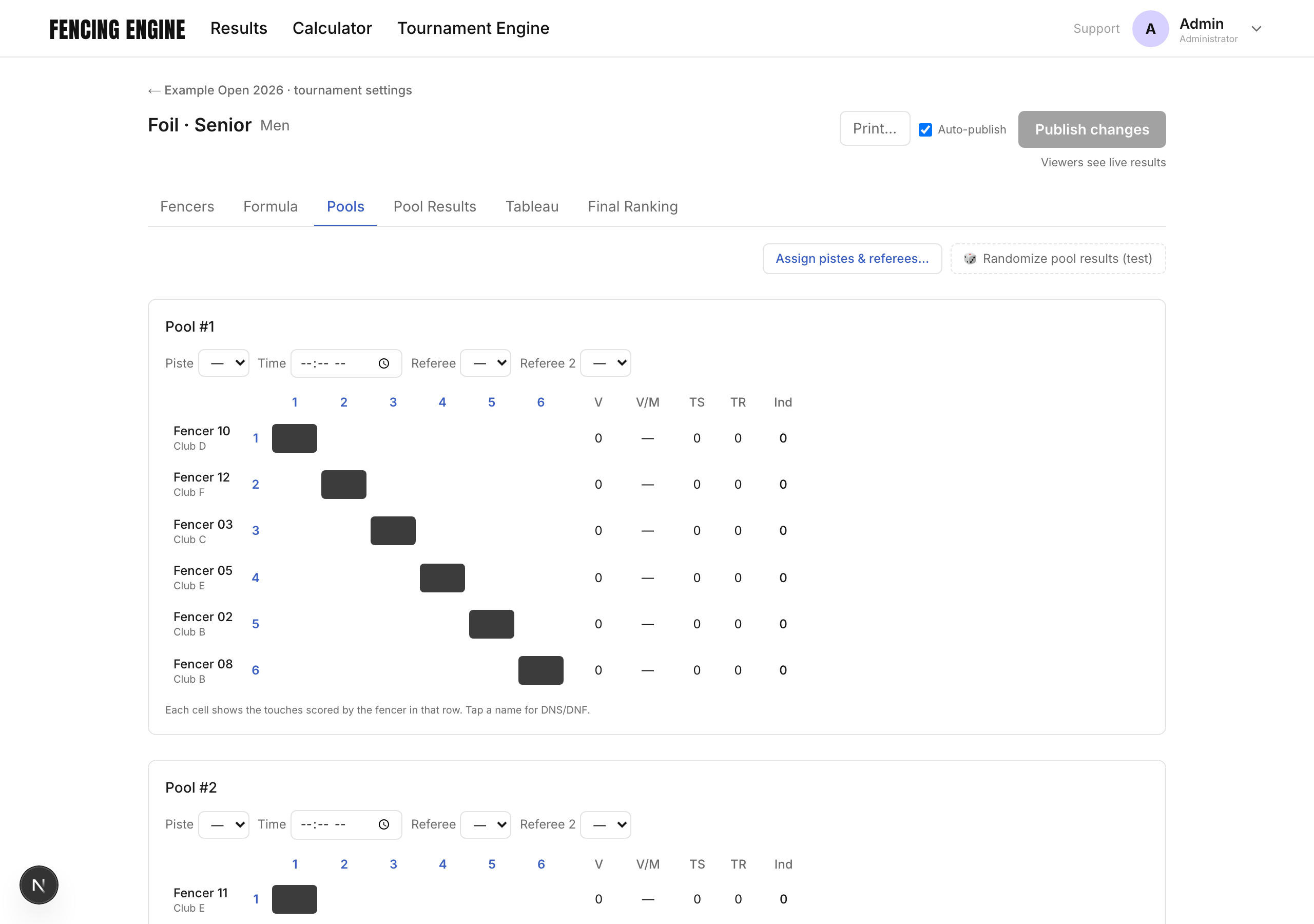Click the Support link
The image size is (1314, 924).
coord(1096,29)
